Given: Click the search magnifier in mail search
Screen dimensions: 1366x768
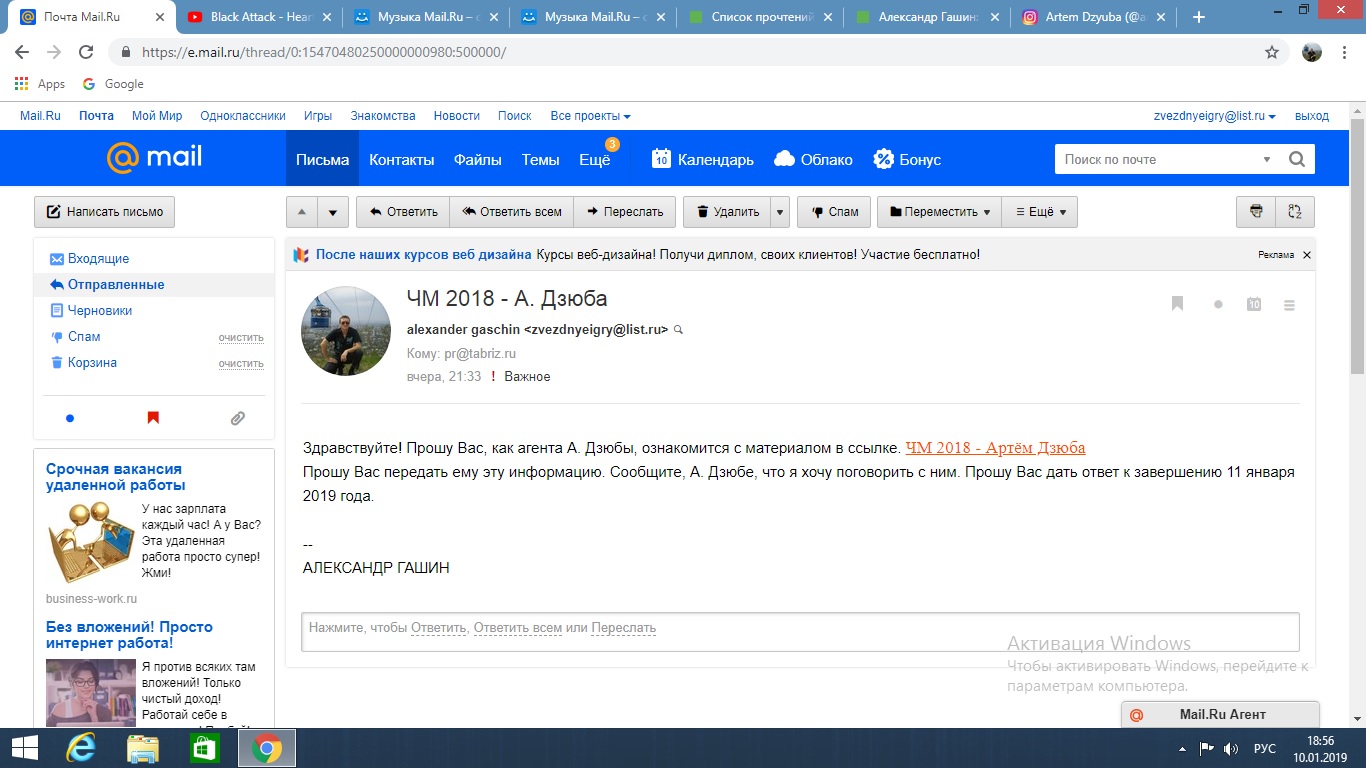Looking at the screenshot, I should pos(1297,159).
